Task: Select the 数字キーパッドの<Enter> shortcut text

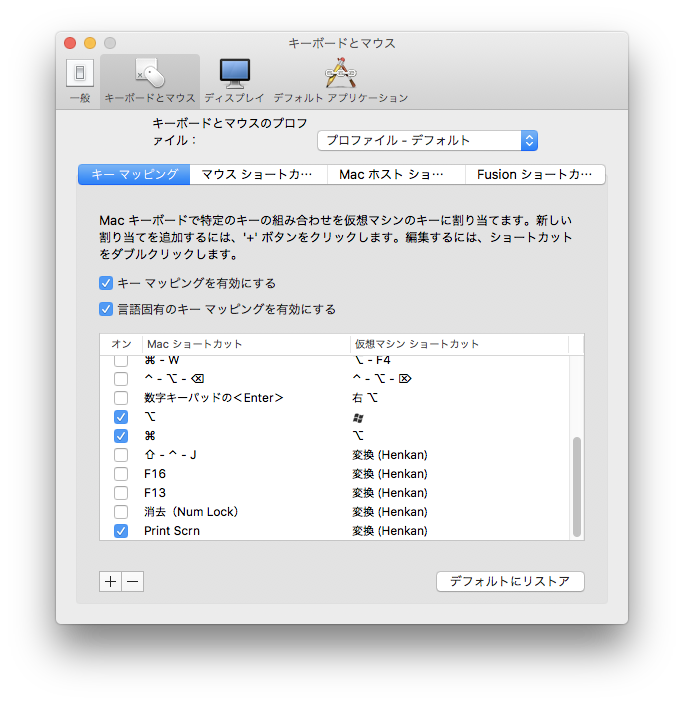Action: point(214,397)
